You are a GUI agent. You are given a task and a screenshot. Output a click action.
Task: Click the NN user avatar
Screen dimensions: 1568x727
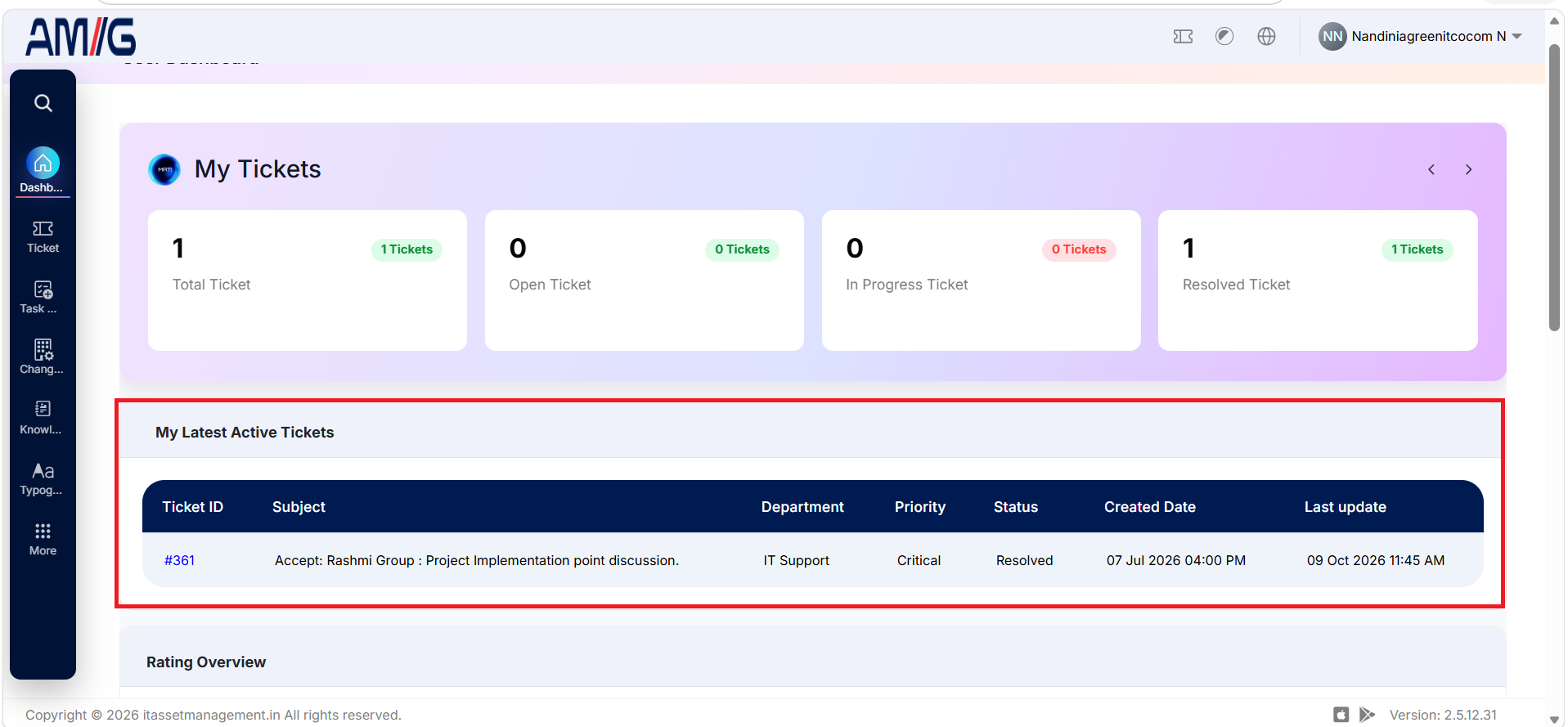tap(1332, 36)
